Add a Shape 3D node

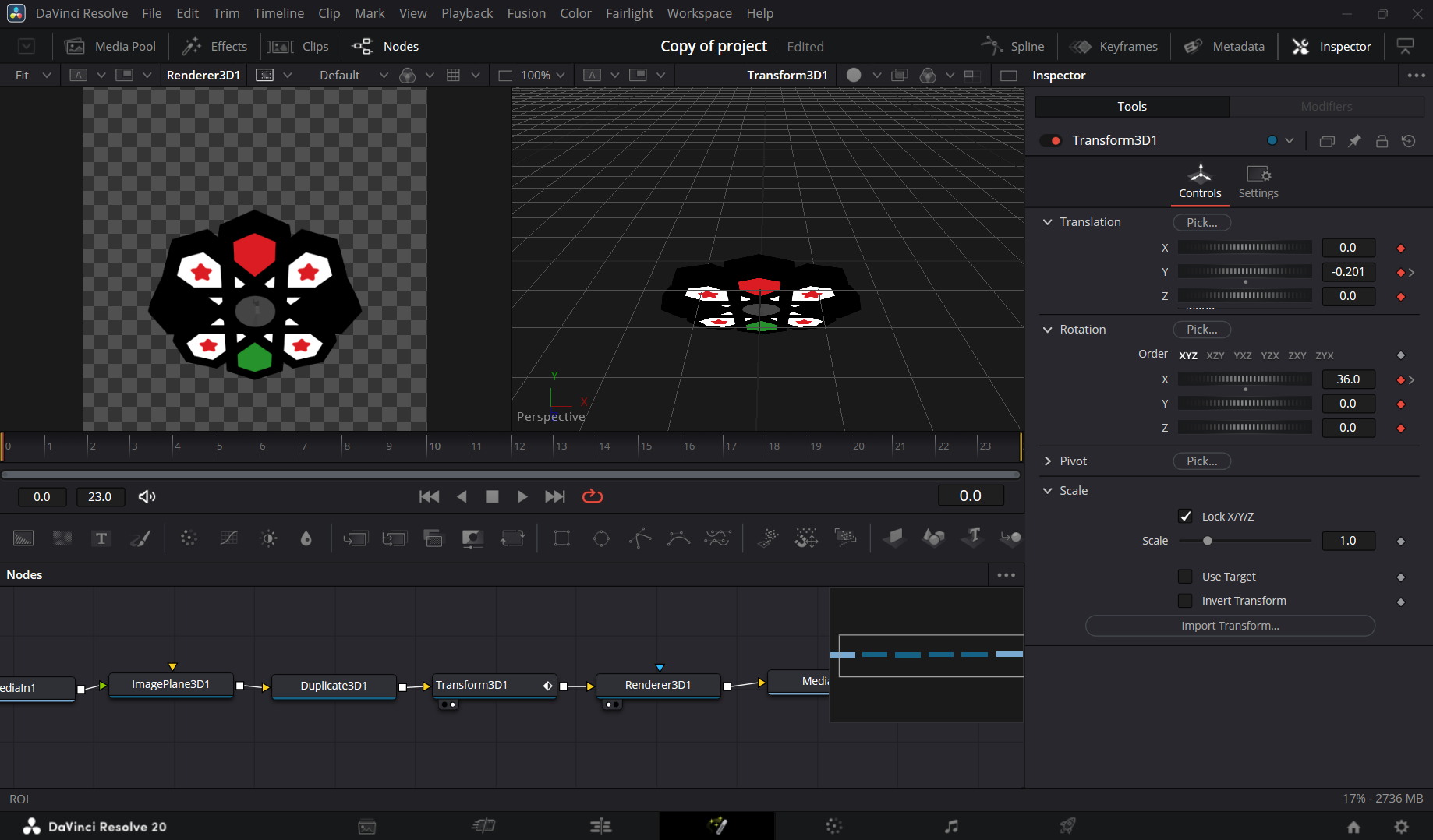tap(933, 537)
